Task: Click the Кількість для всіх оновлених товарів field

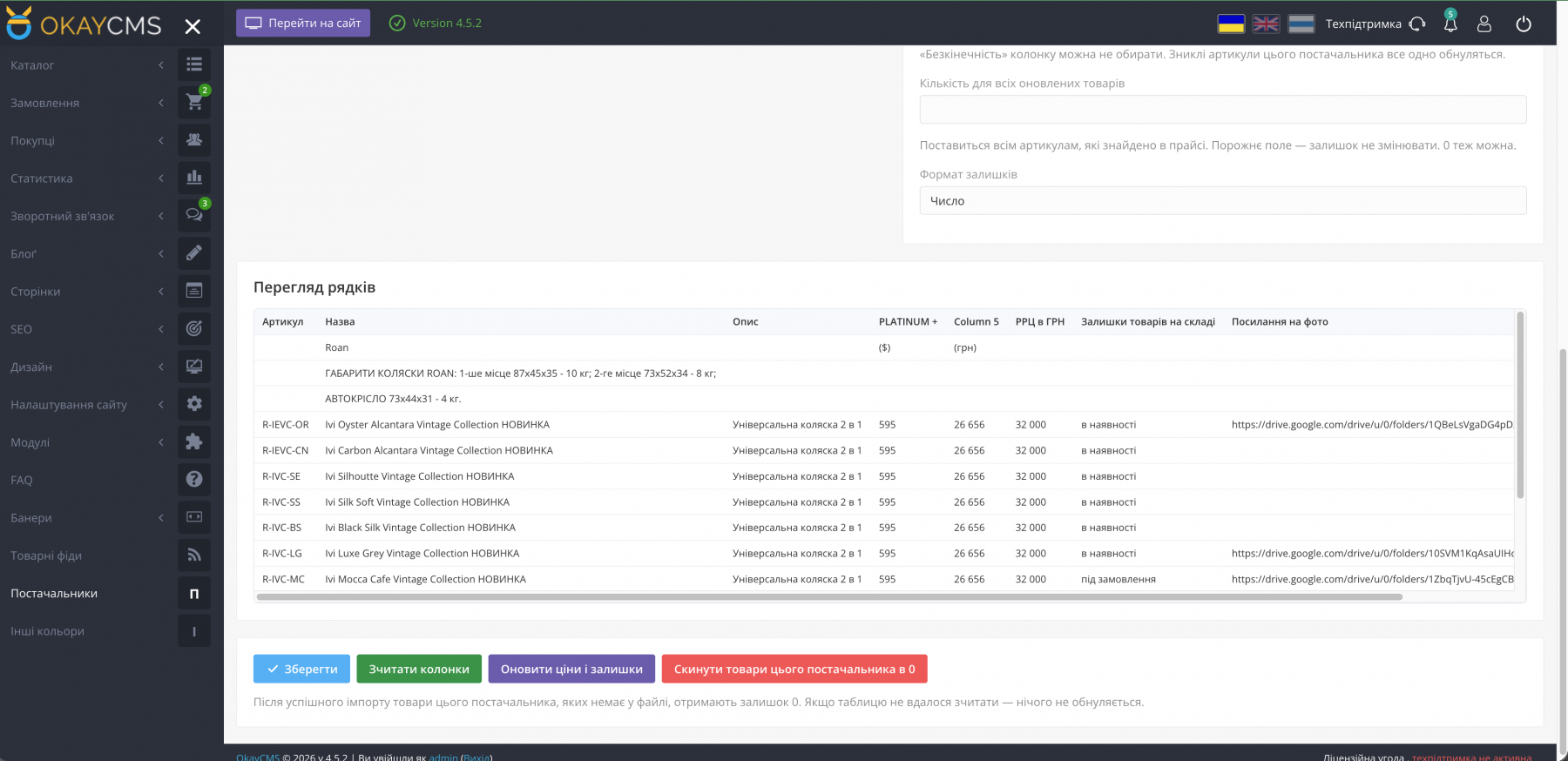Action: point(1223,109)
